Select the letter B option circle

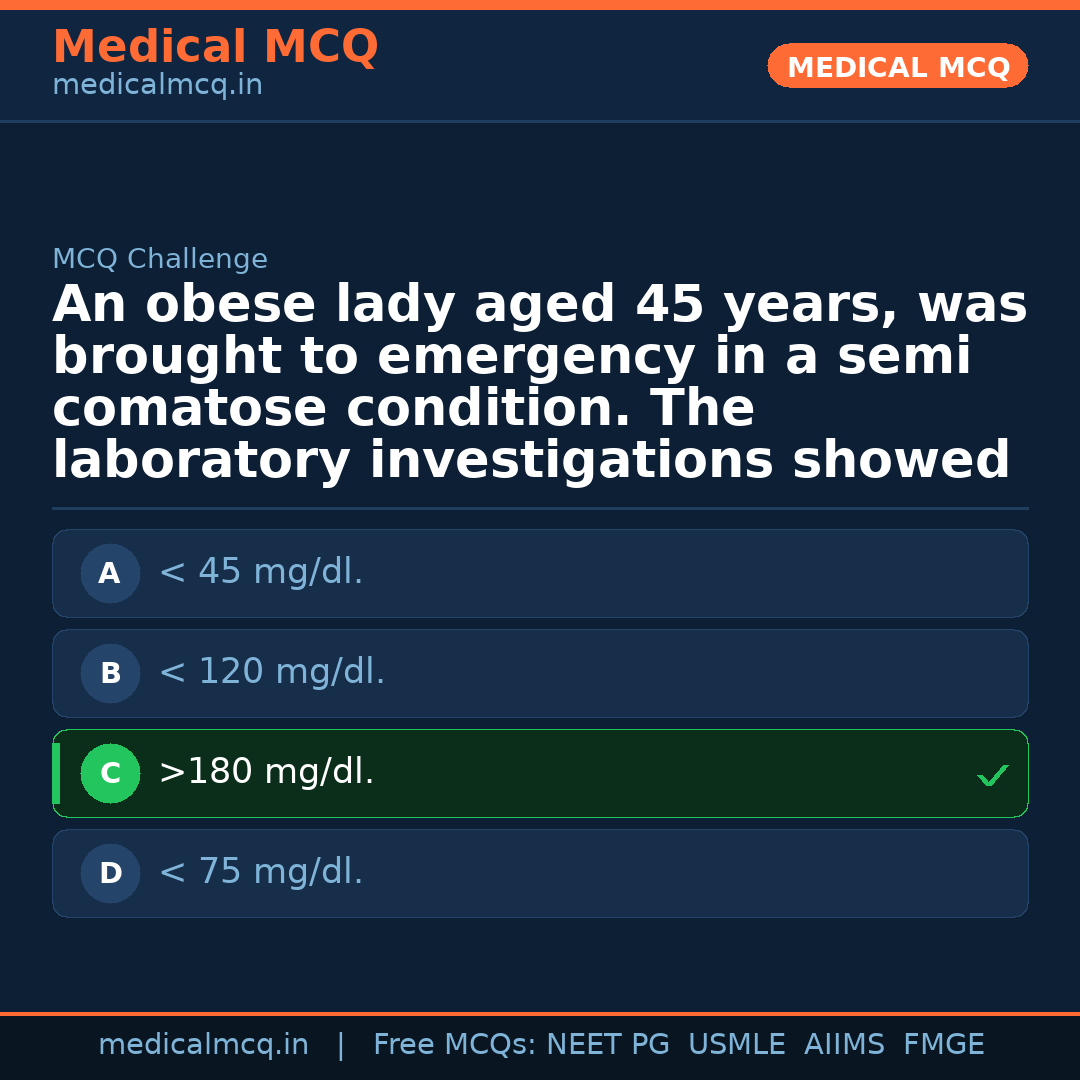[x=110, y=674]
